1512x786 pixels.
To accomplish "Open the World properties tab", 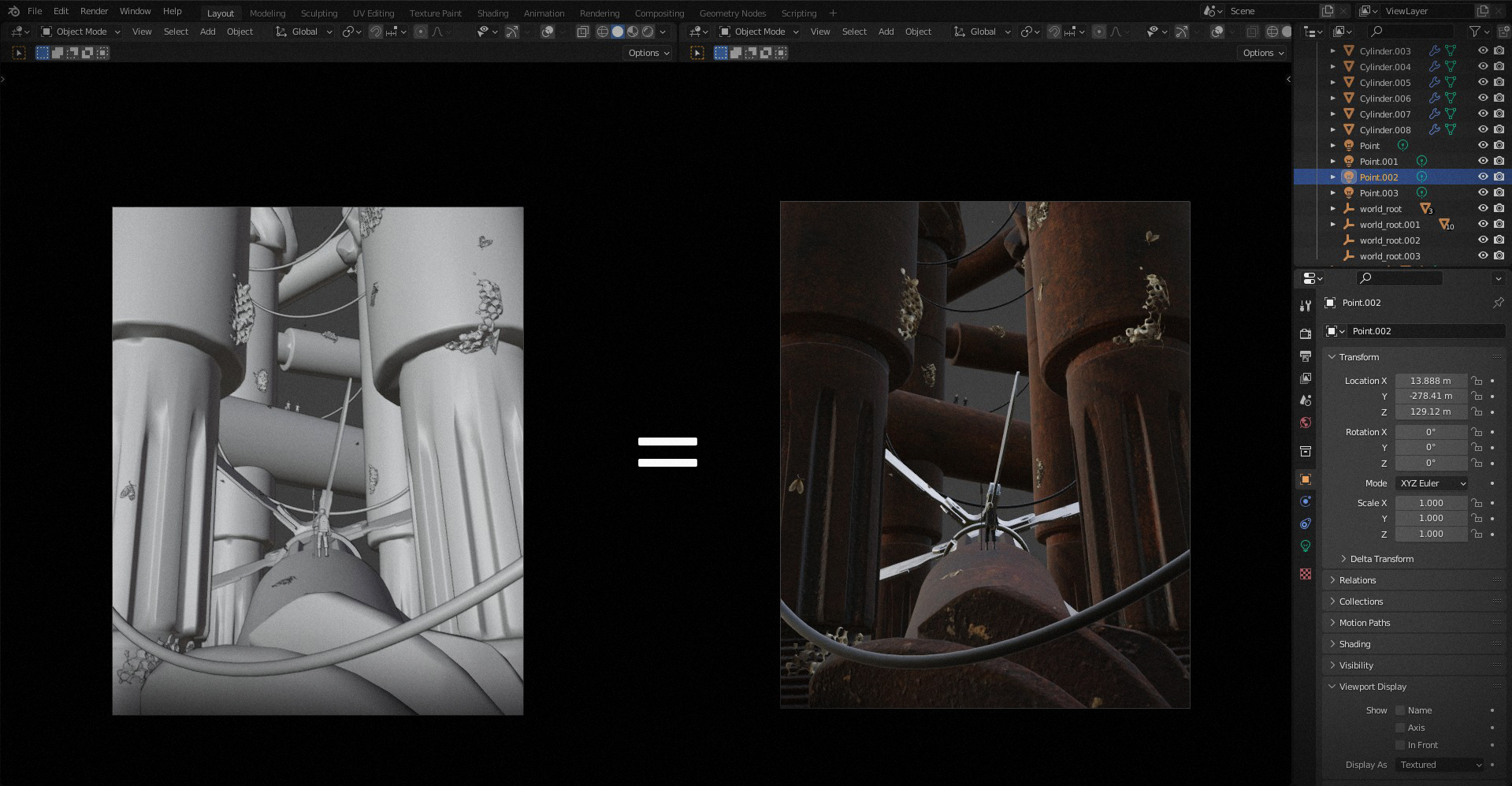I will (1305, 423).
